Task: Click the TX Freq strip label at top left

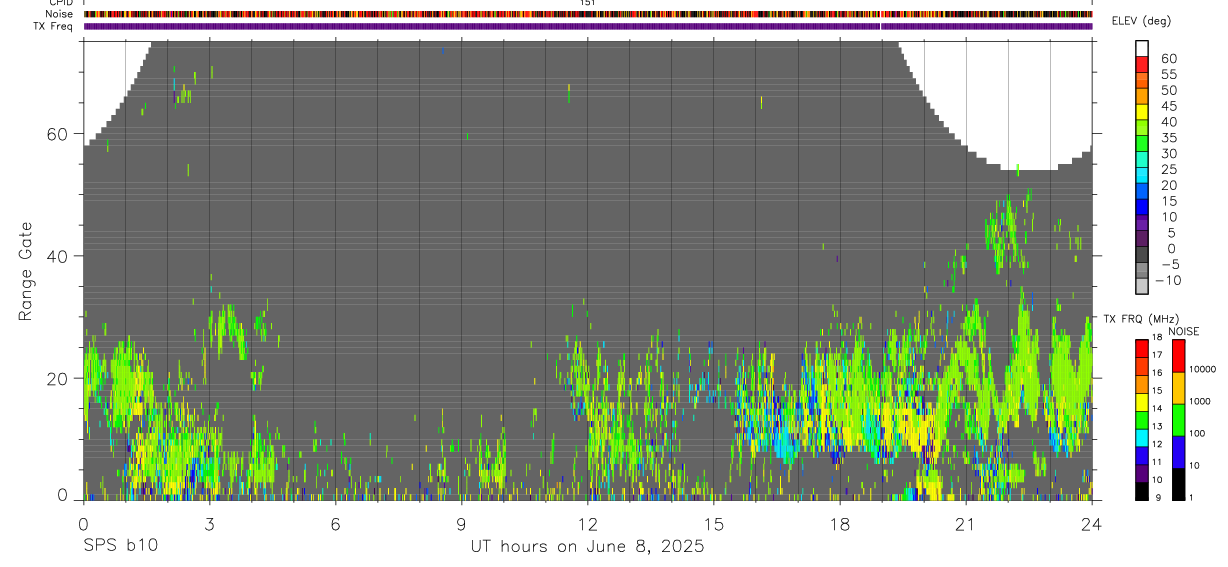Action: (x=54, y=26)
